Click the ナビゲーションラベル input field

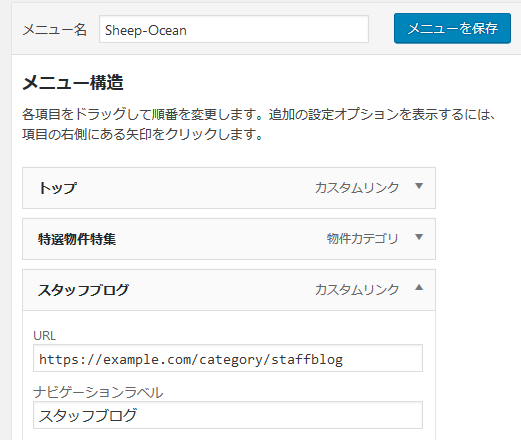[x=228, y=415]
